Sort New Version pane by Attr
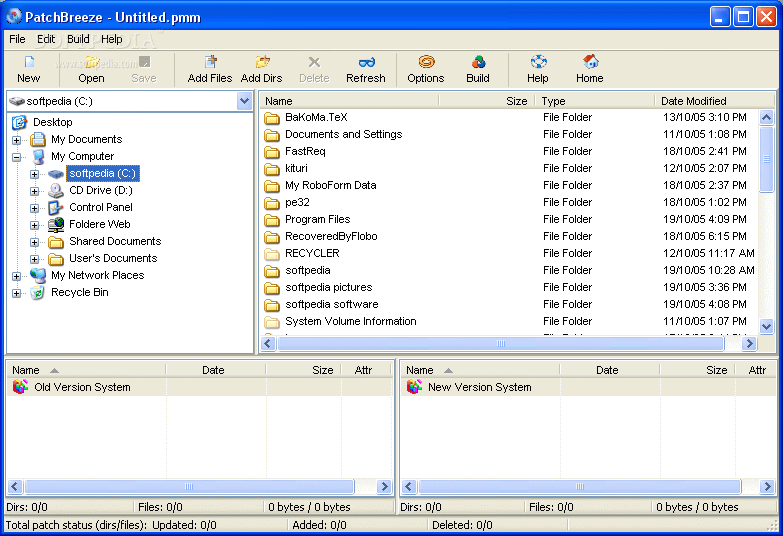The width and height of the screenshot is (783, 536). (756, 370)
